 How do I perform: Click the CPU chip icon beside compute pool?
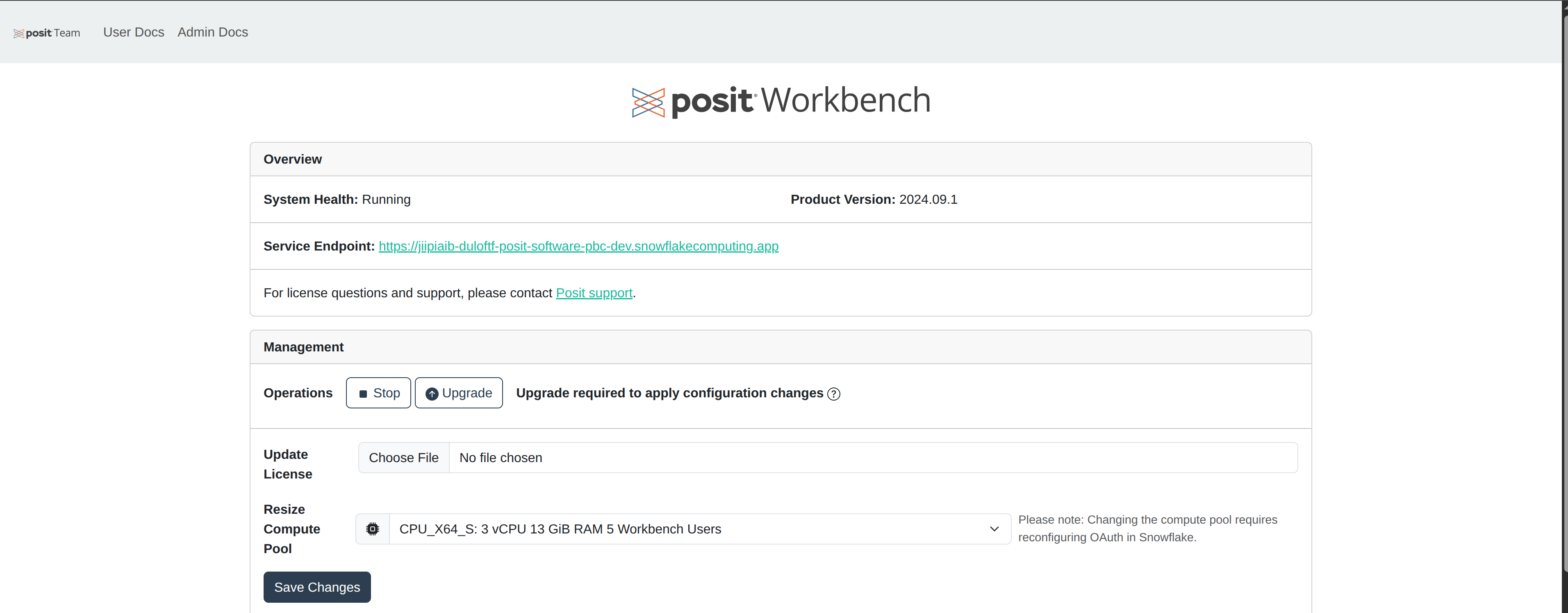(x=373, y=529)
